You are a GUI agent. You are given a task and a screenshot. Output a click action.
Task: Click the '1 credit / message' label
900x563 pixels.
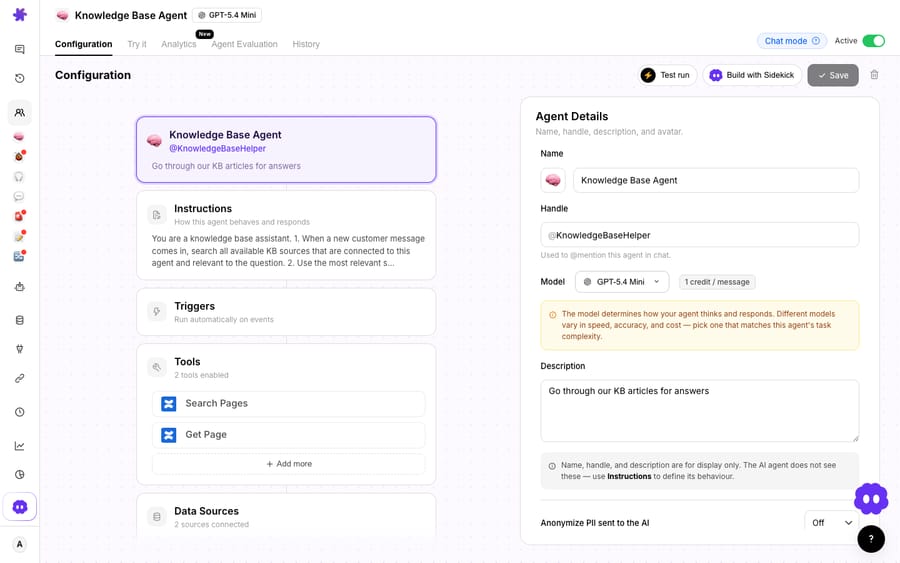point(717,282)
